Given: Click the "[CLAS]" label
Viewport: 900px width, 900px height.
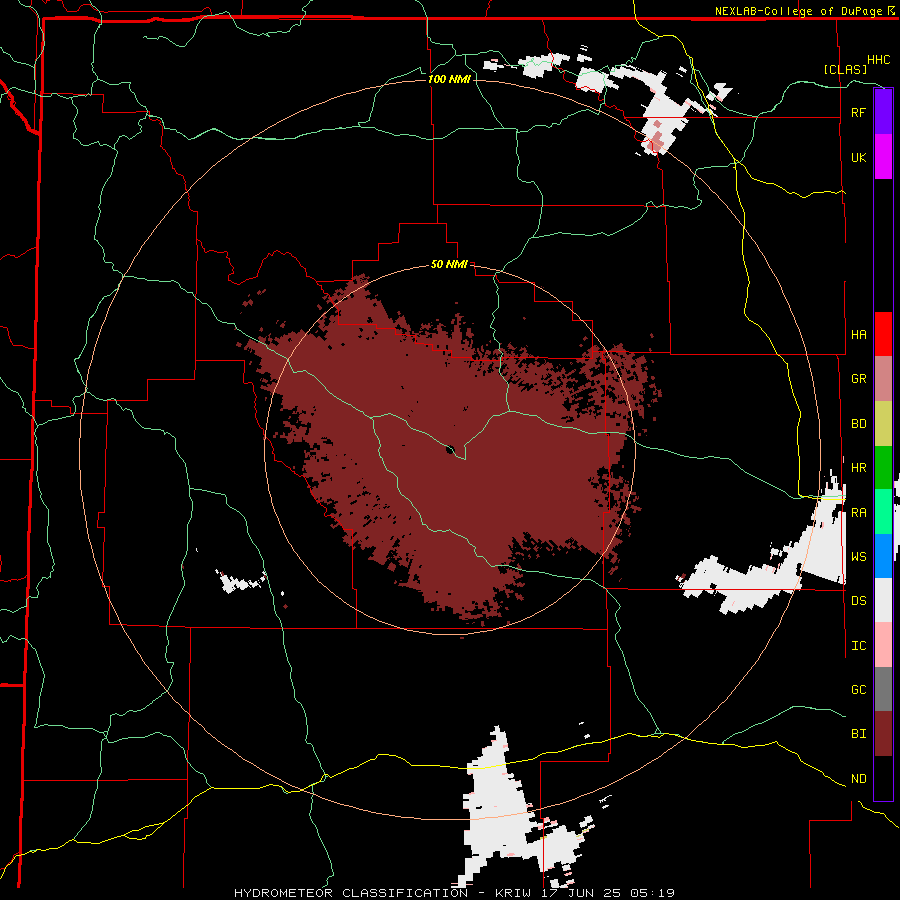Looking at the screenshot, I should [x=845, y=69].
